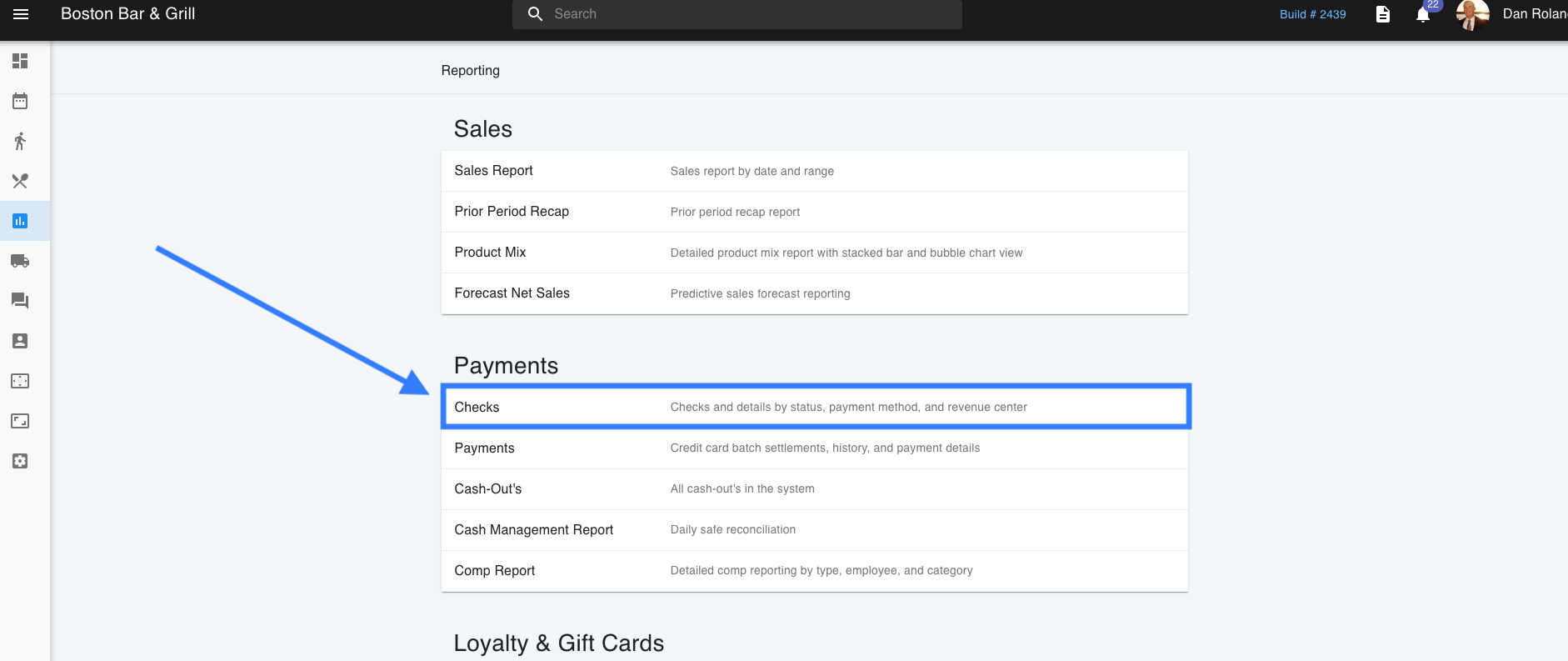The width and height of the screenshot is (1568, 661).
Task: Open the Cash Management Report
Action: (533, 530)
